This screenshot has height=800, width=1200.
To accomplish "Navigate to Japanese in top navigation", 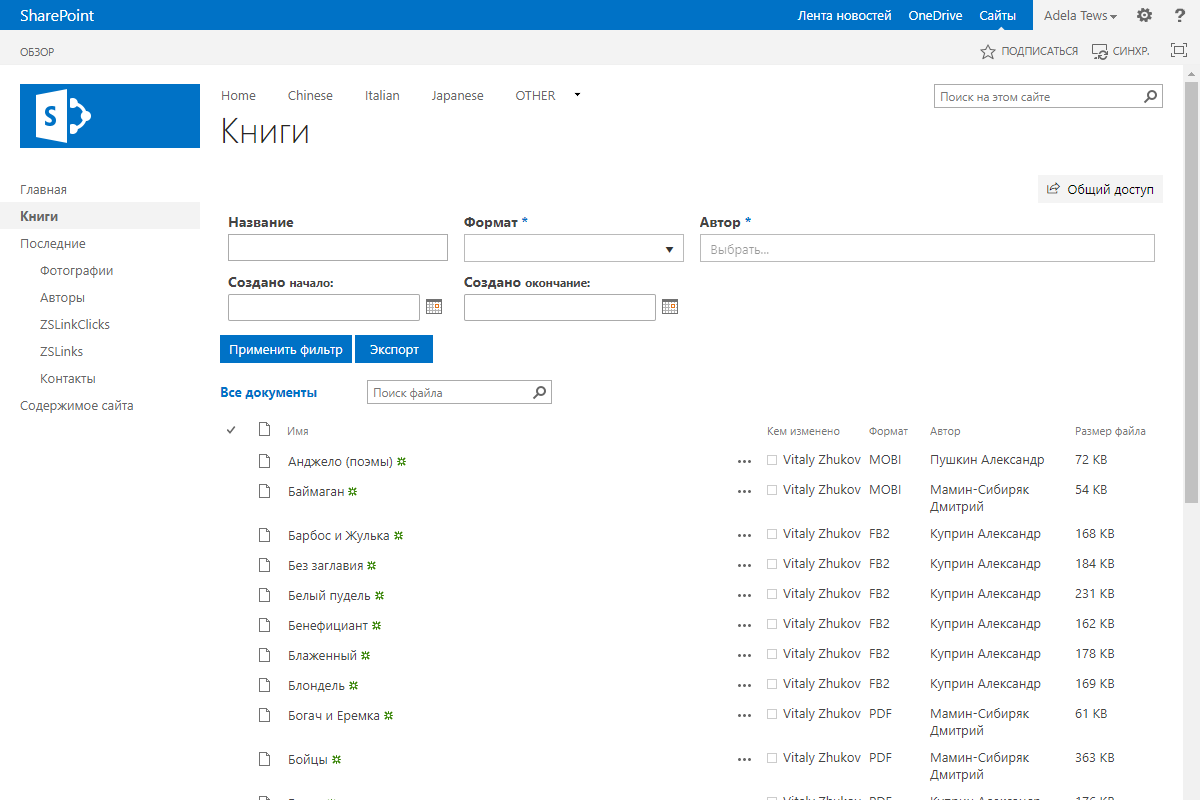I will coord(457,96).
